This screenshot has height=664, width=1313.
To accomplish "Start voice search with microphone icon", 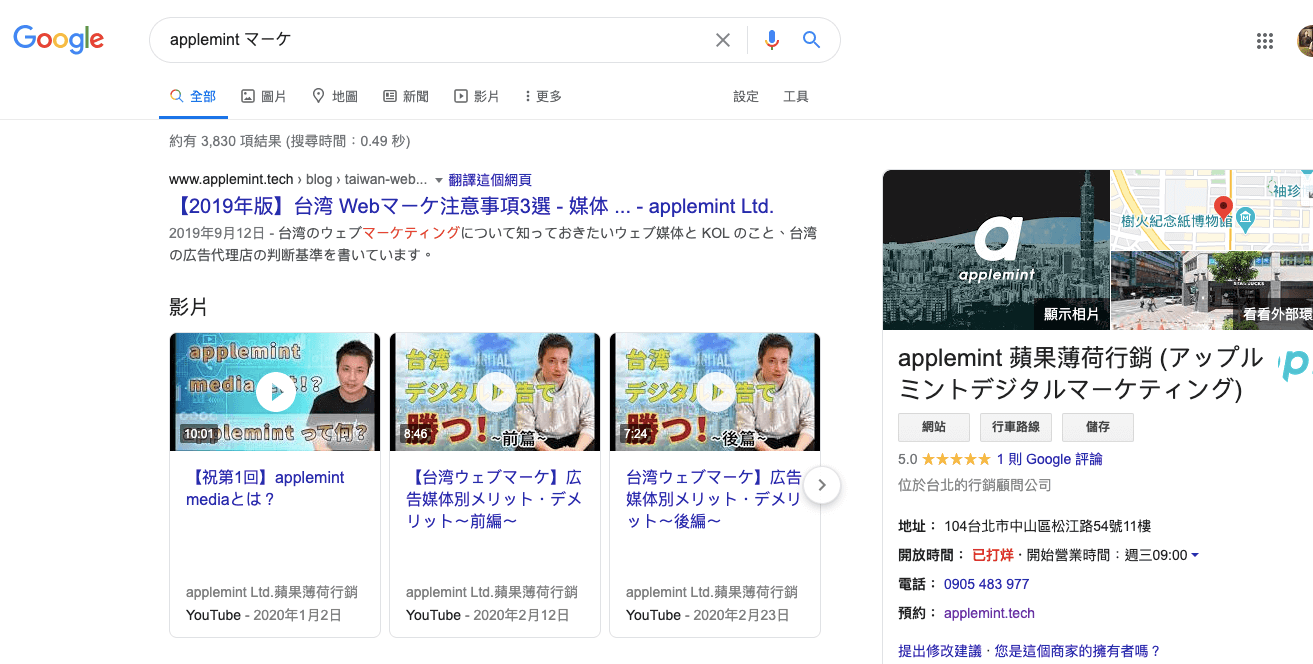I will click(x=771, y=40).
